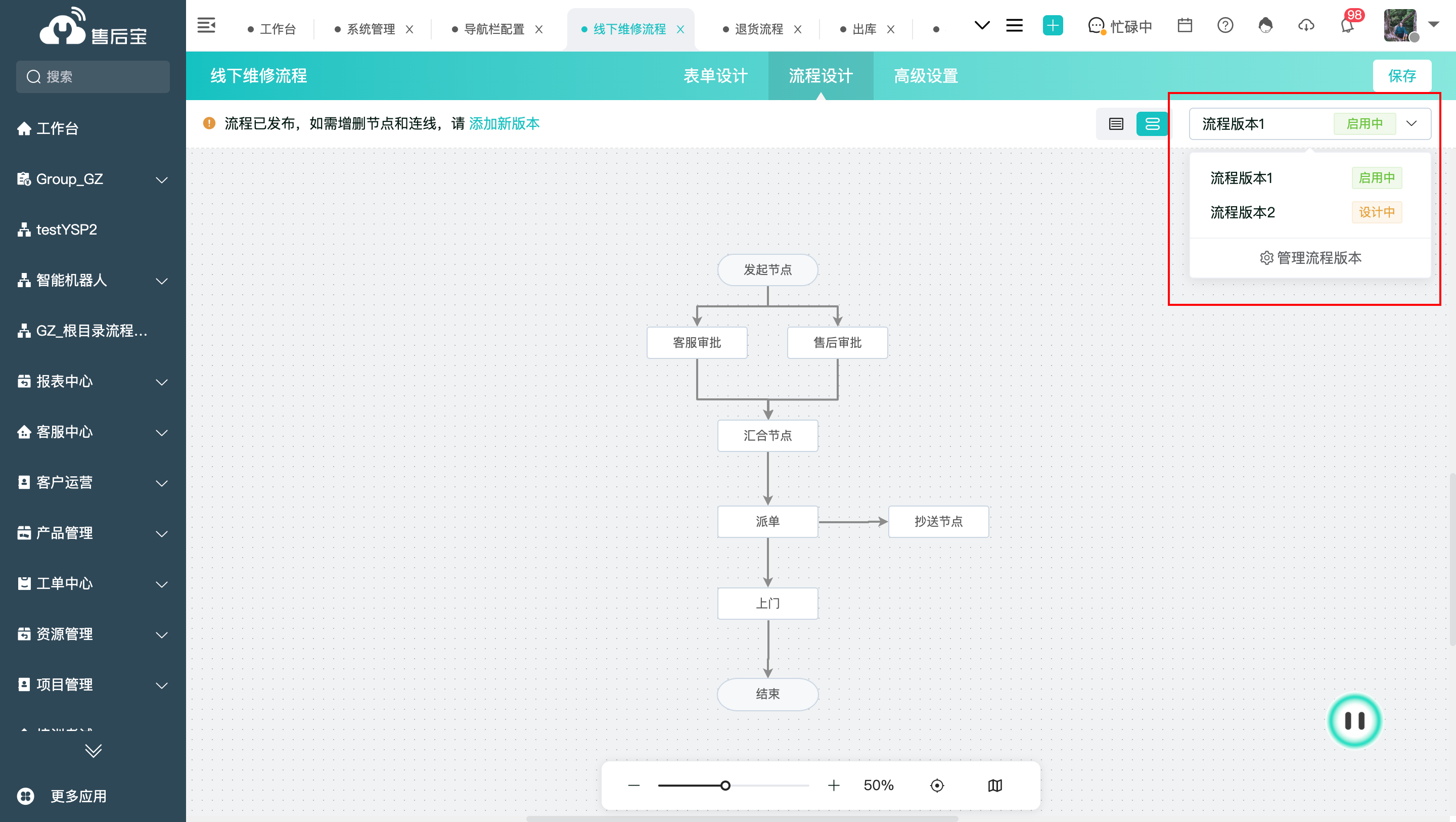Open 更多应用 at sidebar bottom
Image resolution: width=1456 pixels, height=822 pixels.
click(63, 797)
